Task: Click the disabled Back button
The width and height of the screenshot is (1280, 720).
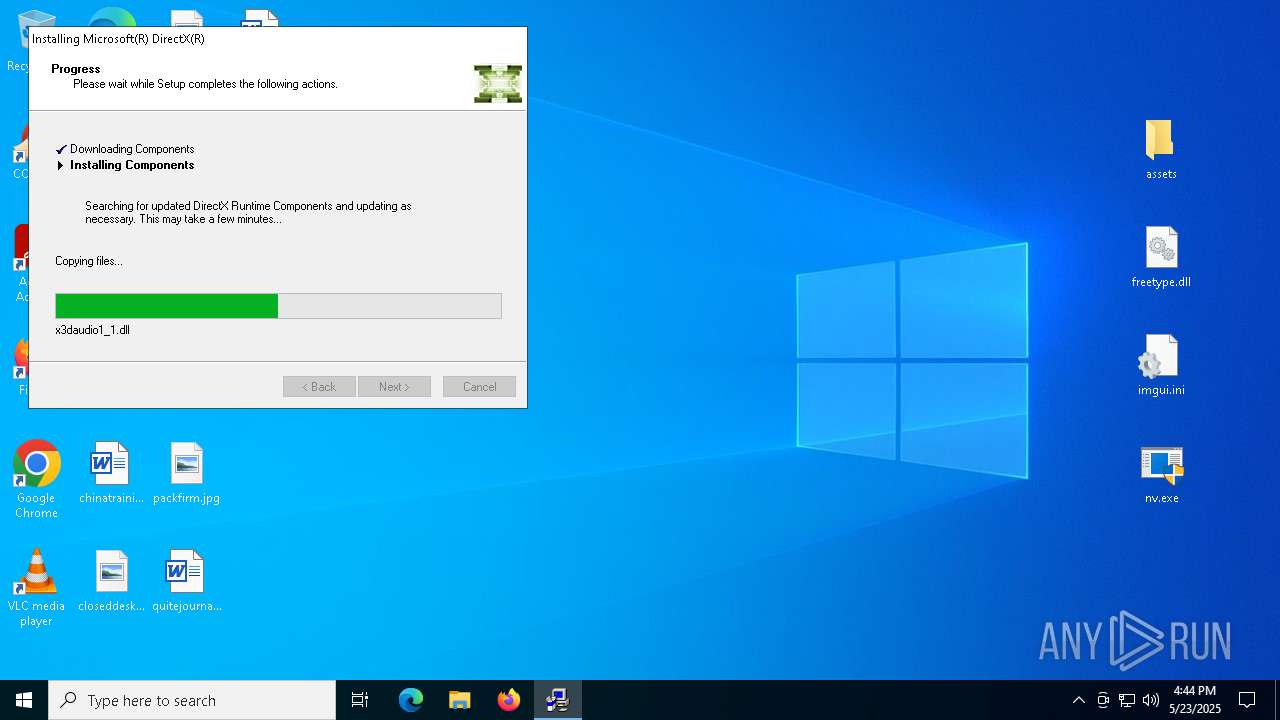Action: (319, 387)
